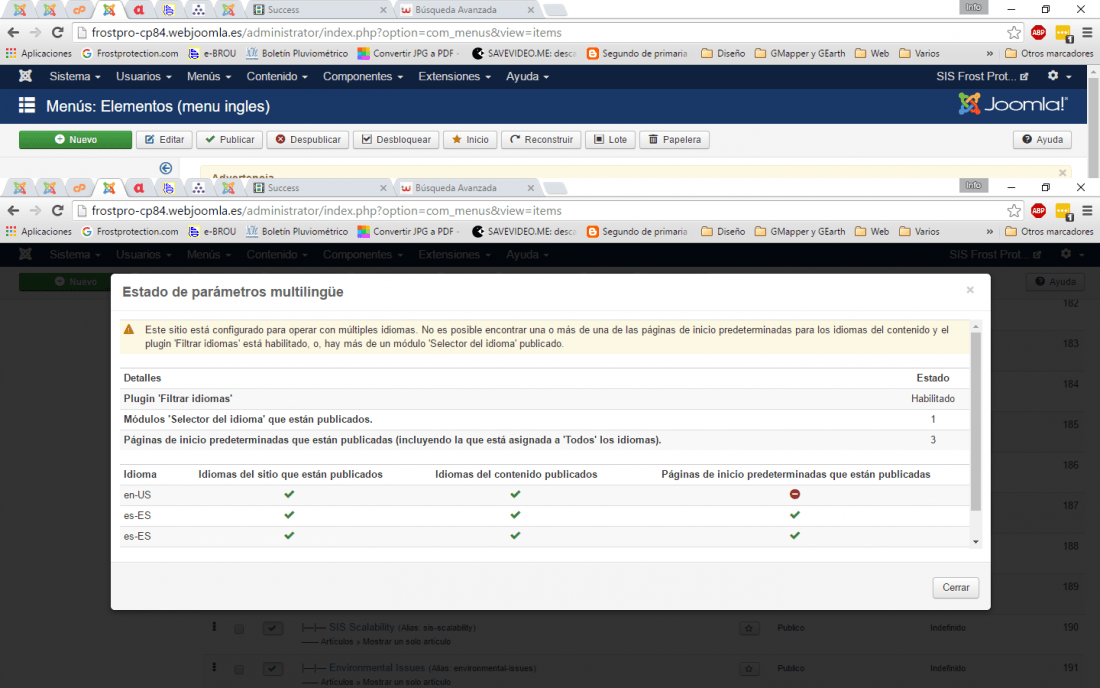Click the Joomla! logo in the header
Screen dimensions: 1100x688
click(x=1013, y=104)
